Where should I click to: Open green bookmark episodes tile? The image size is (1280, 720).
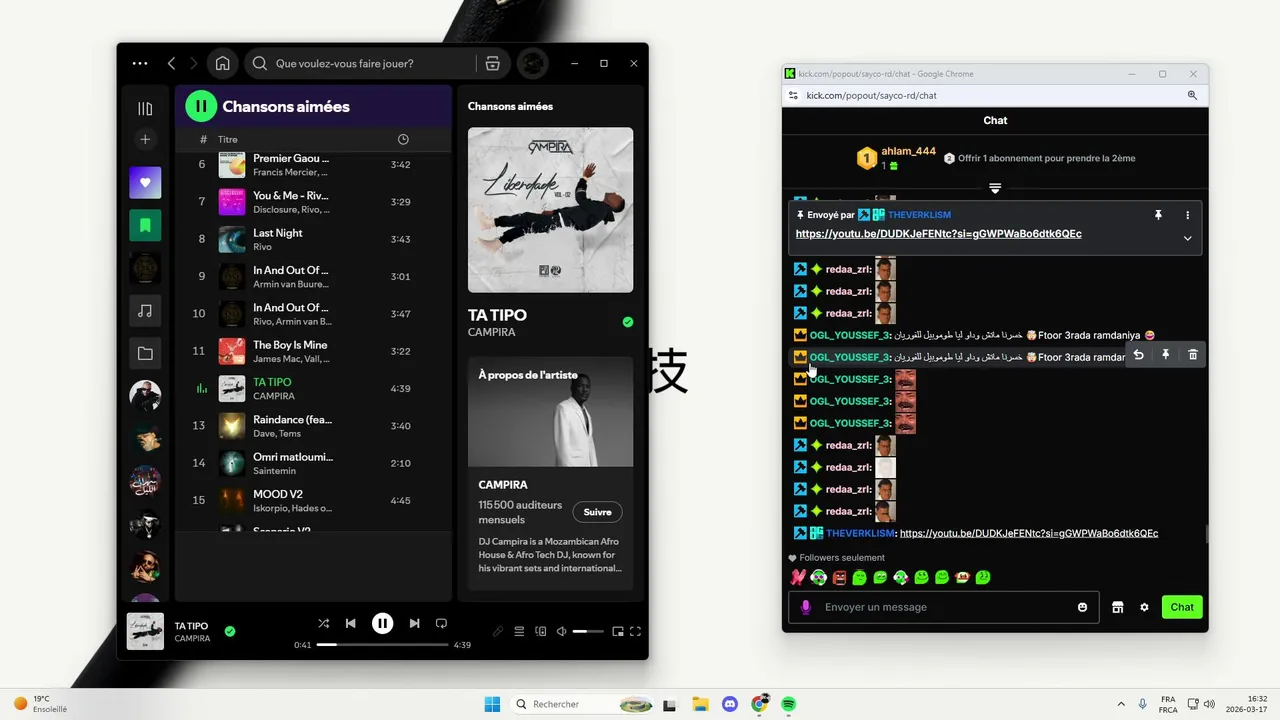[145, 225]
